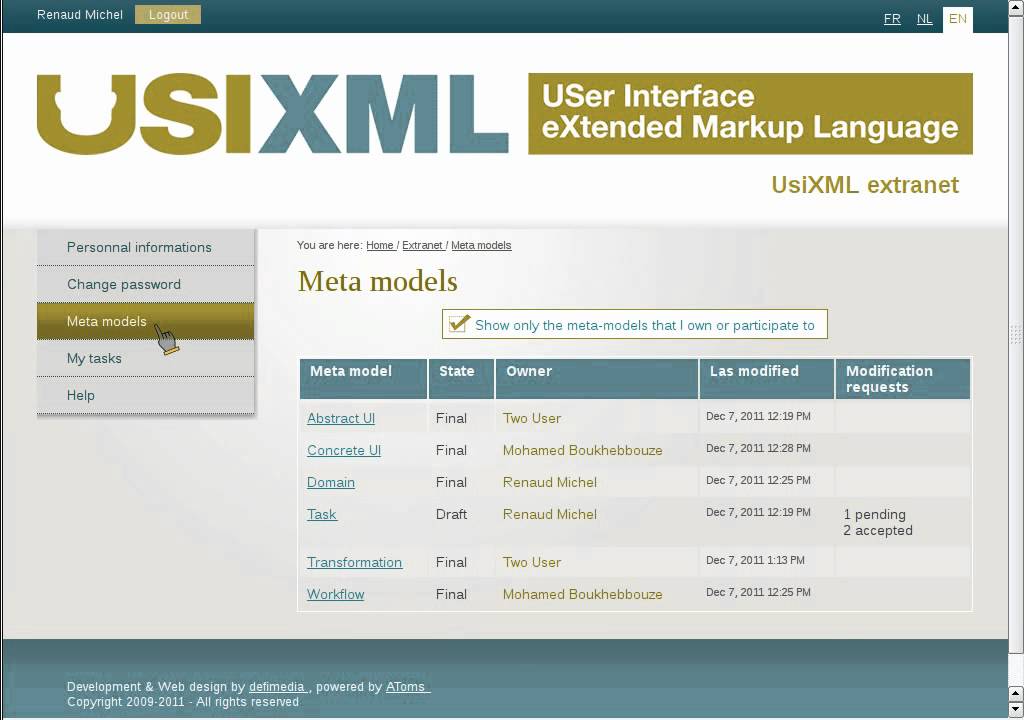Click the 'Final' state of Workflow
This screenshot has height=720, width=1024.
pos(451,594)
